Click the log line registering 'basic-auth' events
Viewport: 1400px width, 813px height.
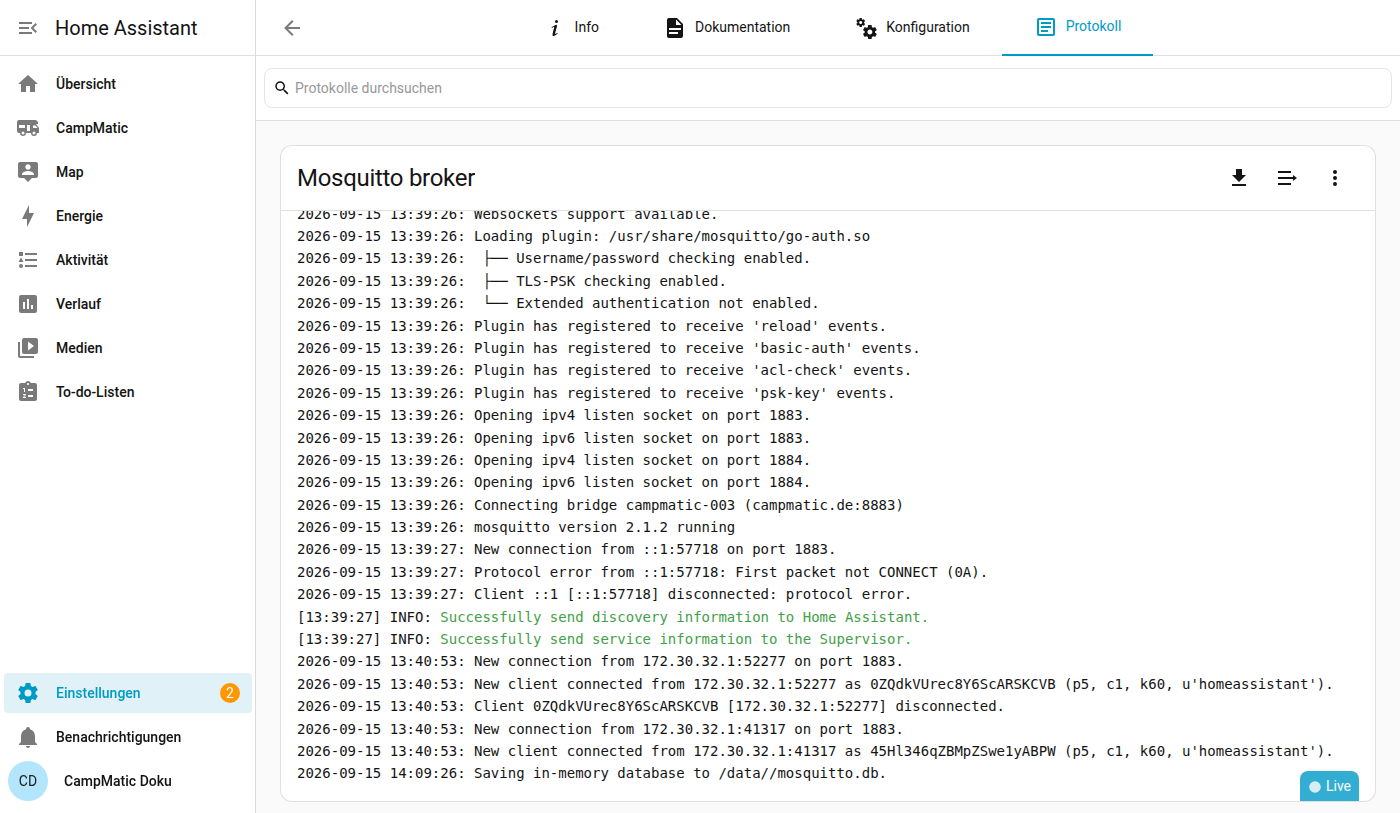(x=608, y=348)
